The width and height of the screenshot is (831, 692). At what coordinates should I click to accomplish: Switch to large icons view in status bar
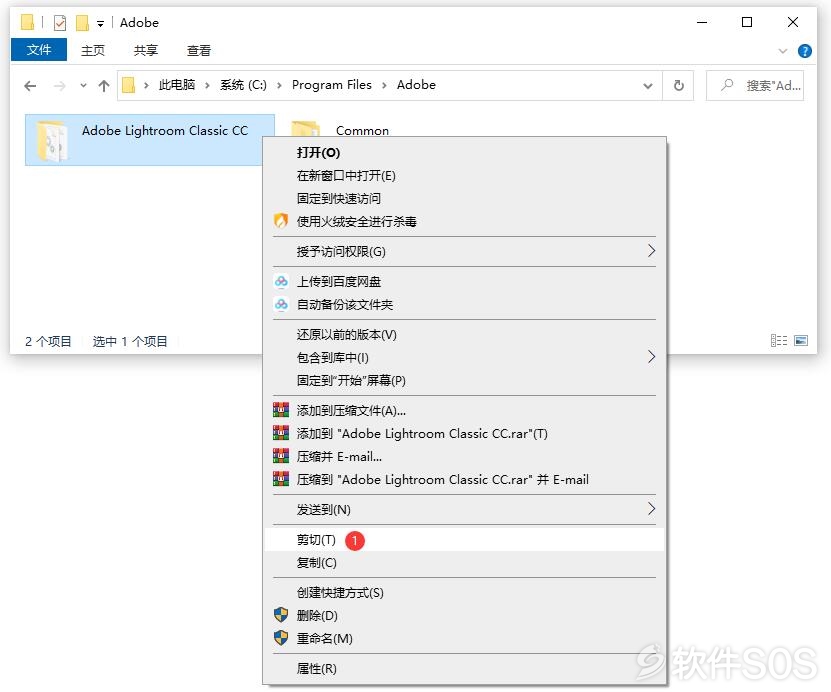pos(801,340)
